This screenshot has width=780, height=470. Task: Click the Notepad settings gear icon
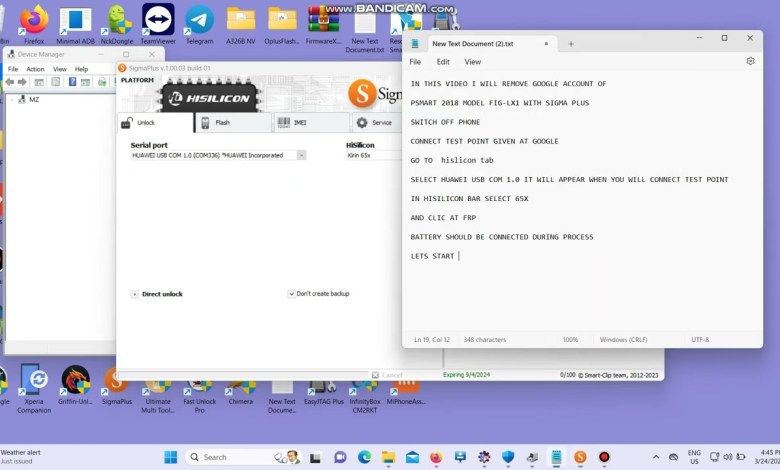point(750,61)
